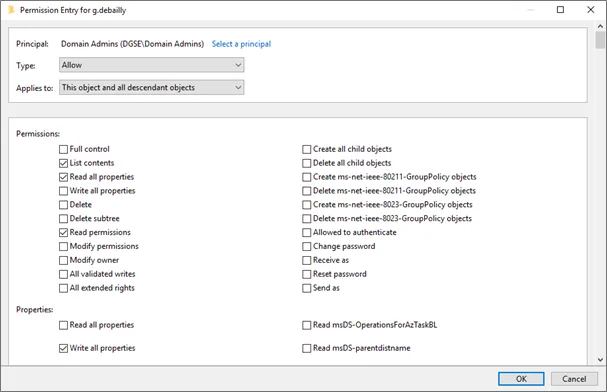Enable Create all child objects
The image size is (607, 392).
307,149
